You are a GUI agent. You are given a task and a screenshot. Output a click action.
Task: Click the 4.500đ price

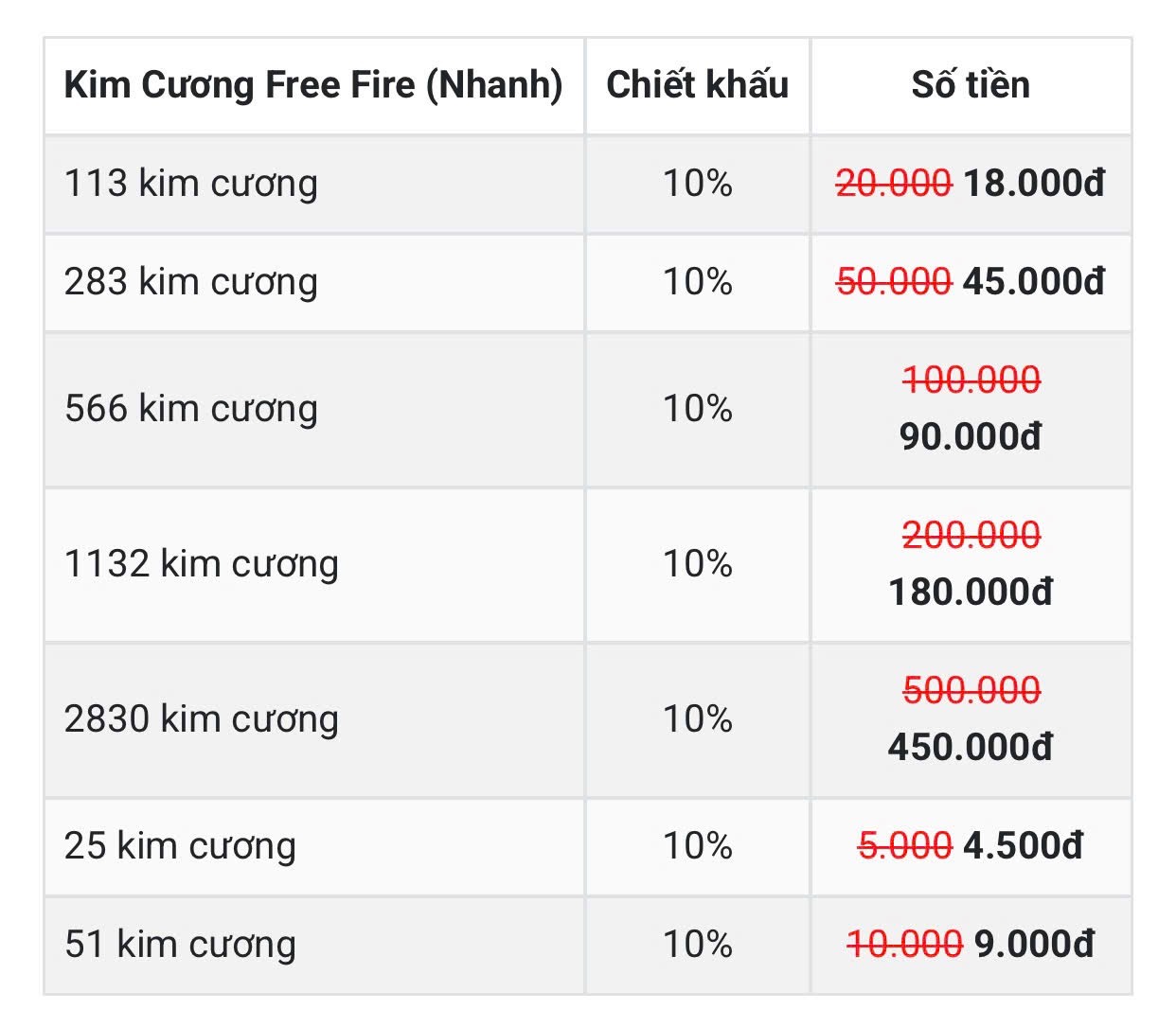coord(1023,845)
